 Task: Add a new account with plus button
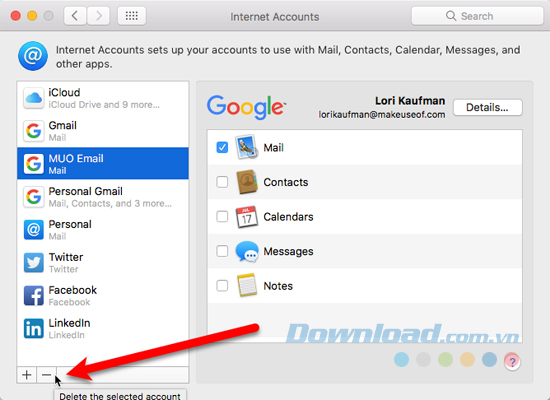pos(27,375)
